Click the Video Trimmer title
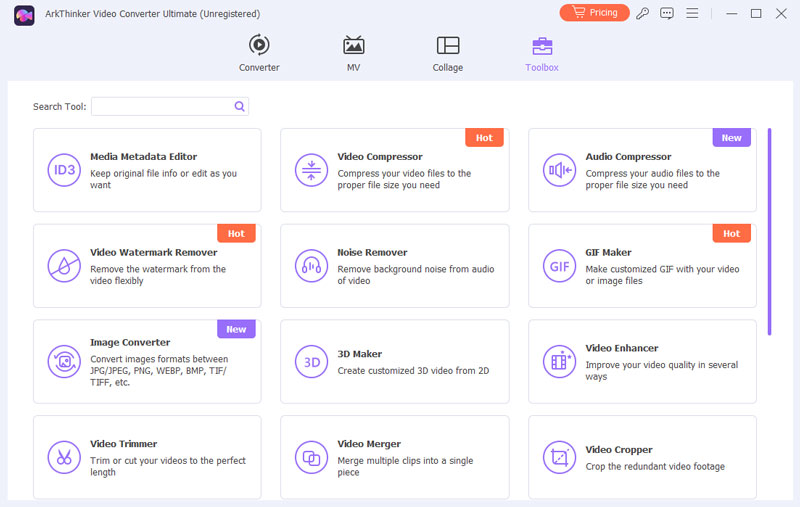This screenshot has height=507, width=800. tap(123, 444)
